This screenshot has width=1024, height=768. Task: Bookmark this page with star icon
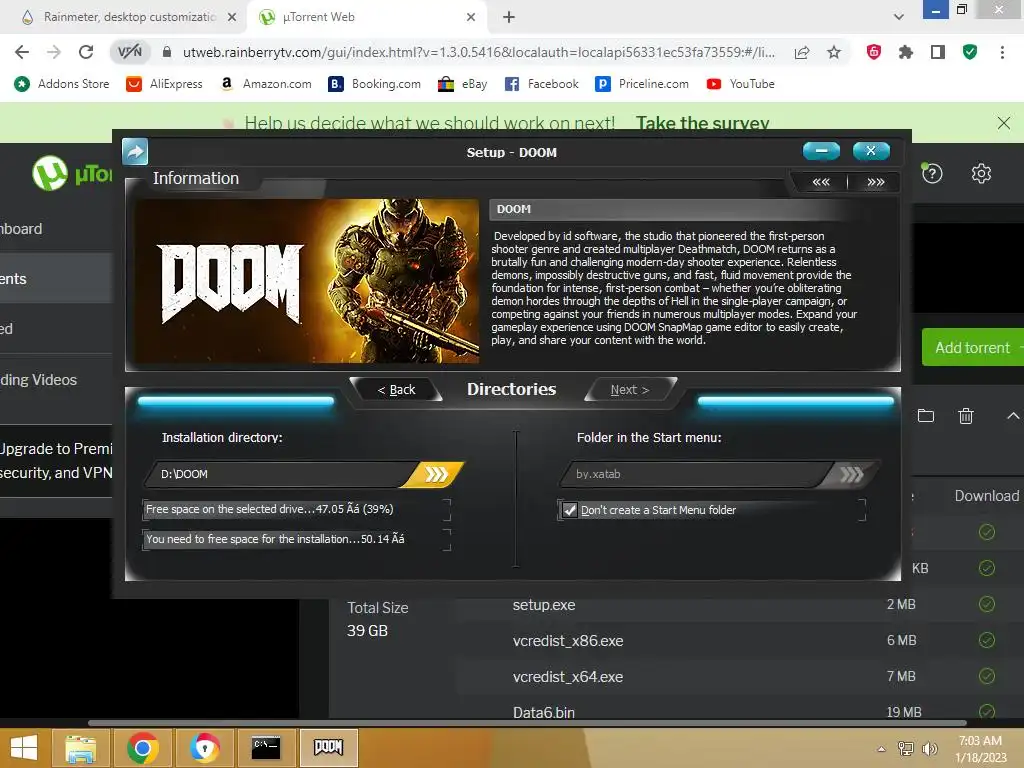[834, 52]
